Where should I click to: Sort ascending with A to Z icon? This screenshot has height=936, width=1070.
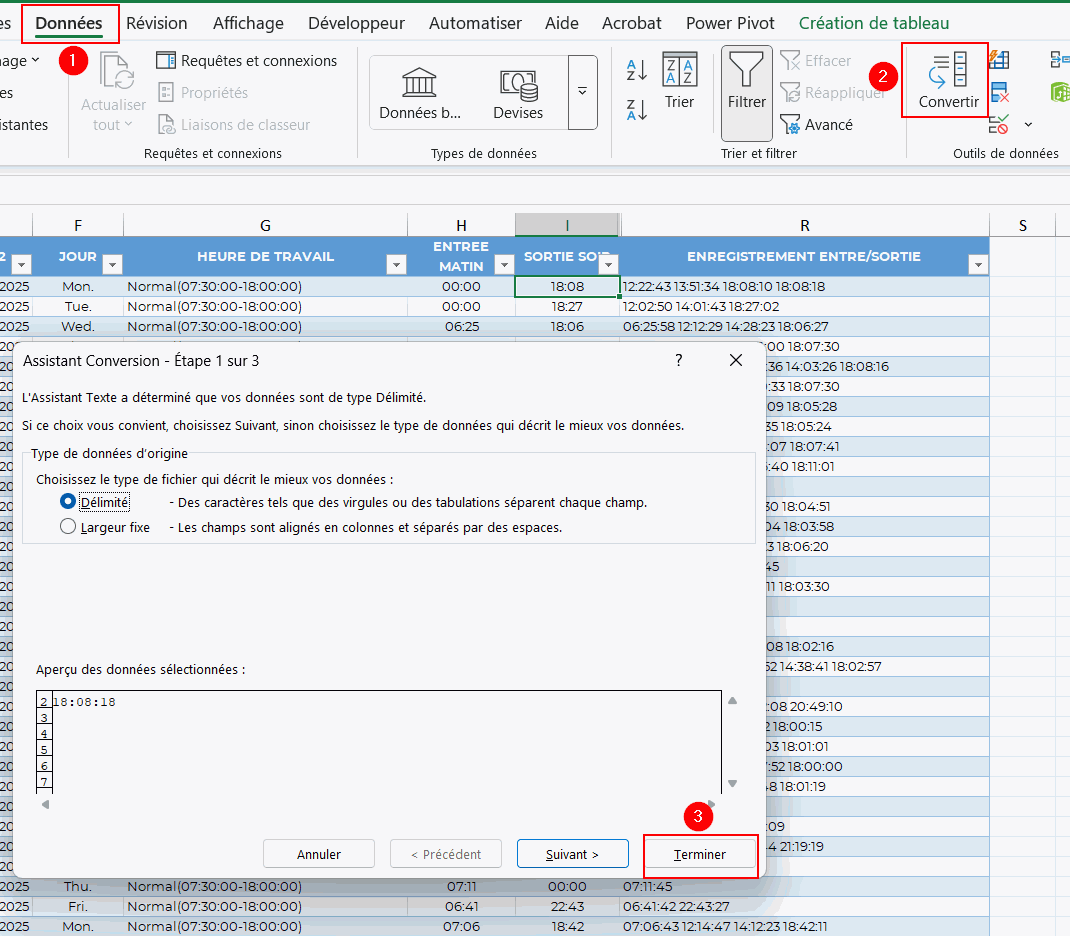click(637, 70)
